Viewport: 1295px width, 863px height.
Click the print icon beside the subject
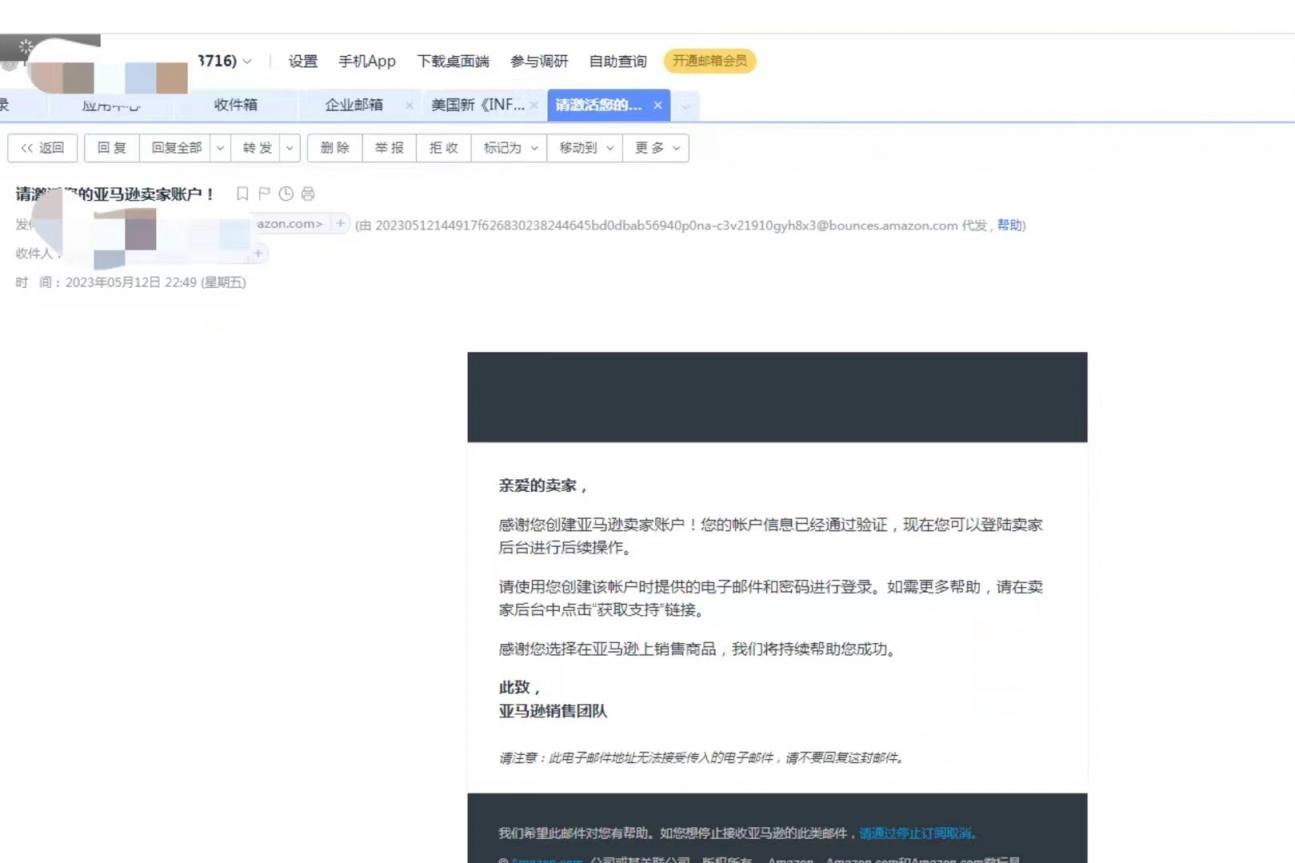[308, 194]
